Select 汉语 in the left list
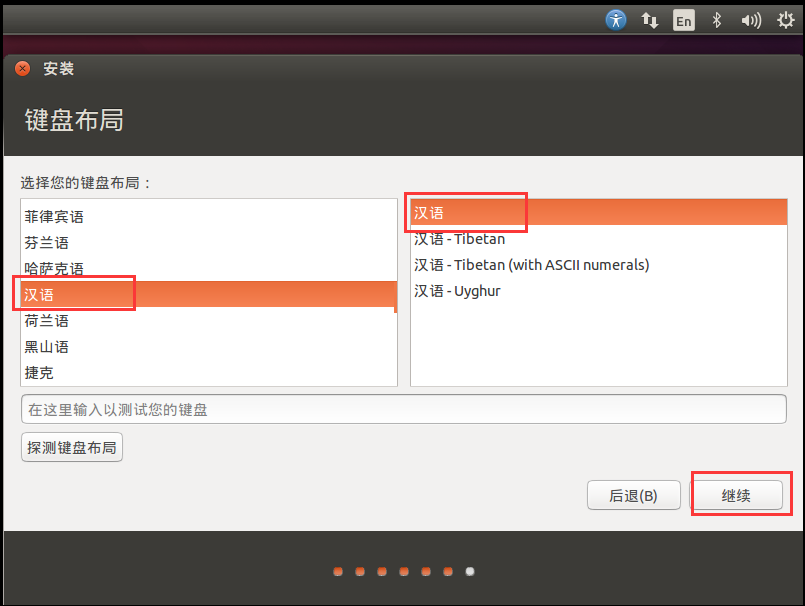Viewport: 805px width, 606px height. click(x=208, y=294)
